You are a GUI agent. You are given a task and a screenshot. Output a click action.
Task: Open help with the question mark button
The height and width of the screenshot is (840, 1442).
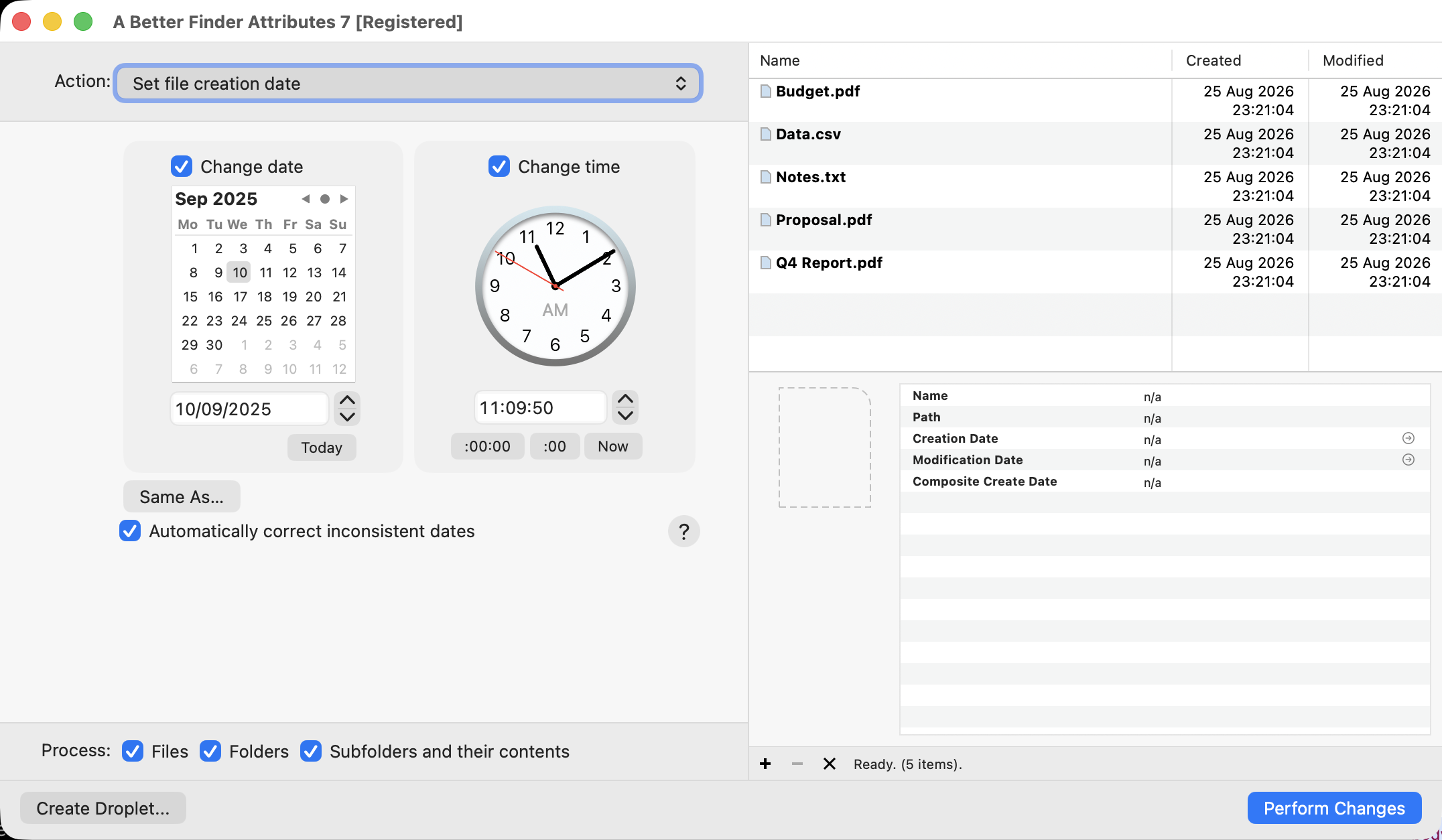click(683, 531)
